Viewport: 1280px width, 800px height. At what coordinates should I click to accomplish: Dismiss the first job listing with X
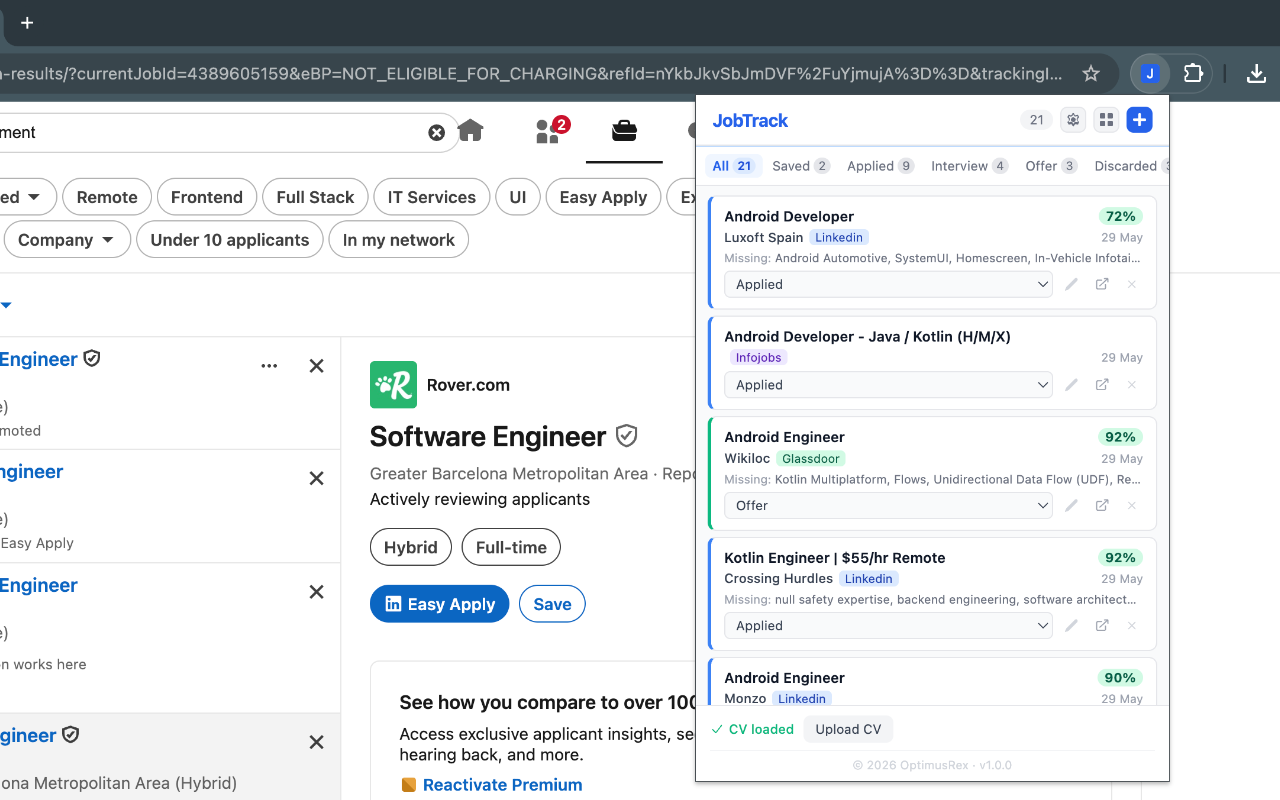pyautogui.click(x=316, y=366)
